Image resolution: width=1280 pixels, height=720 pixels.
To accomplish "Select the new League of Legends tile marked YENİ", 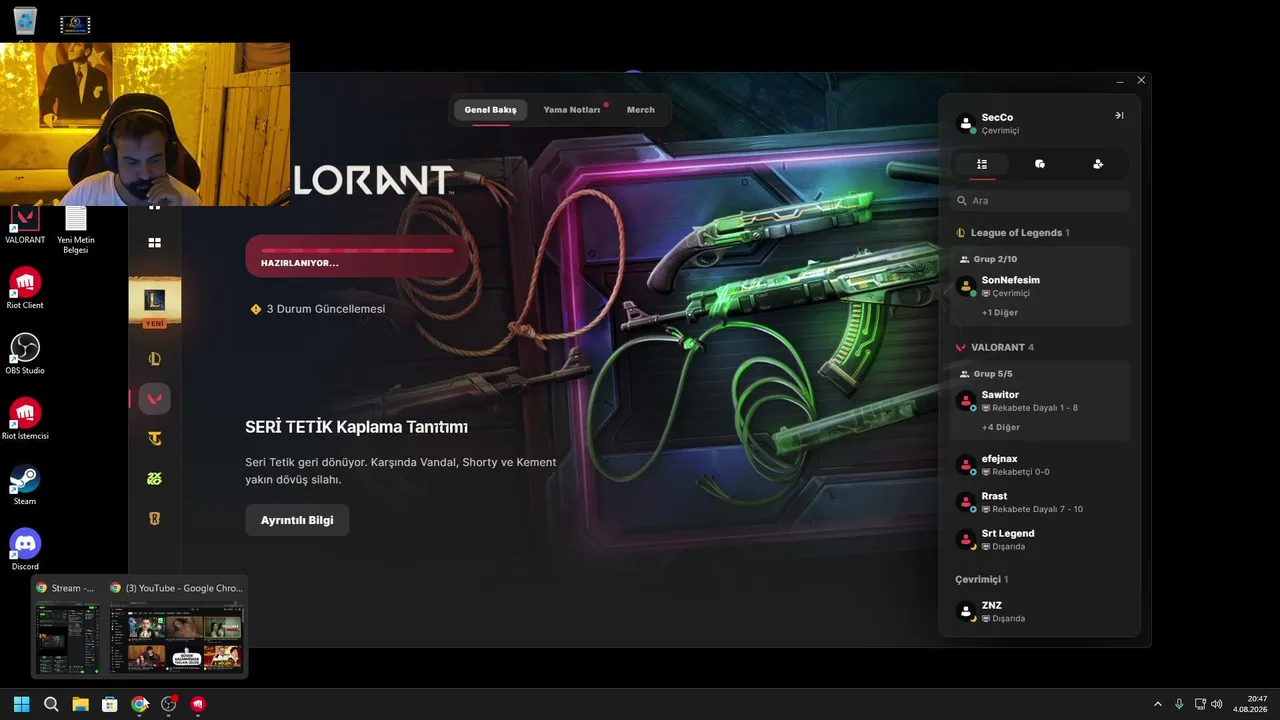I will pyautogui.click(x=155, y=301).
